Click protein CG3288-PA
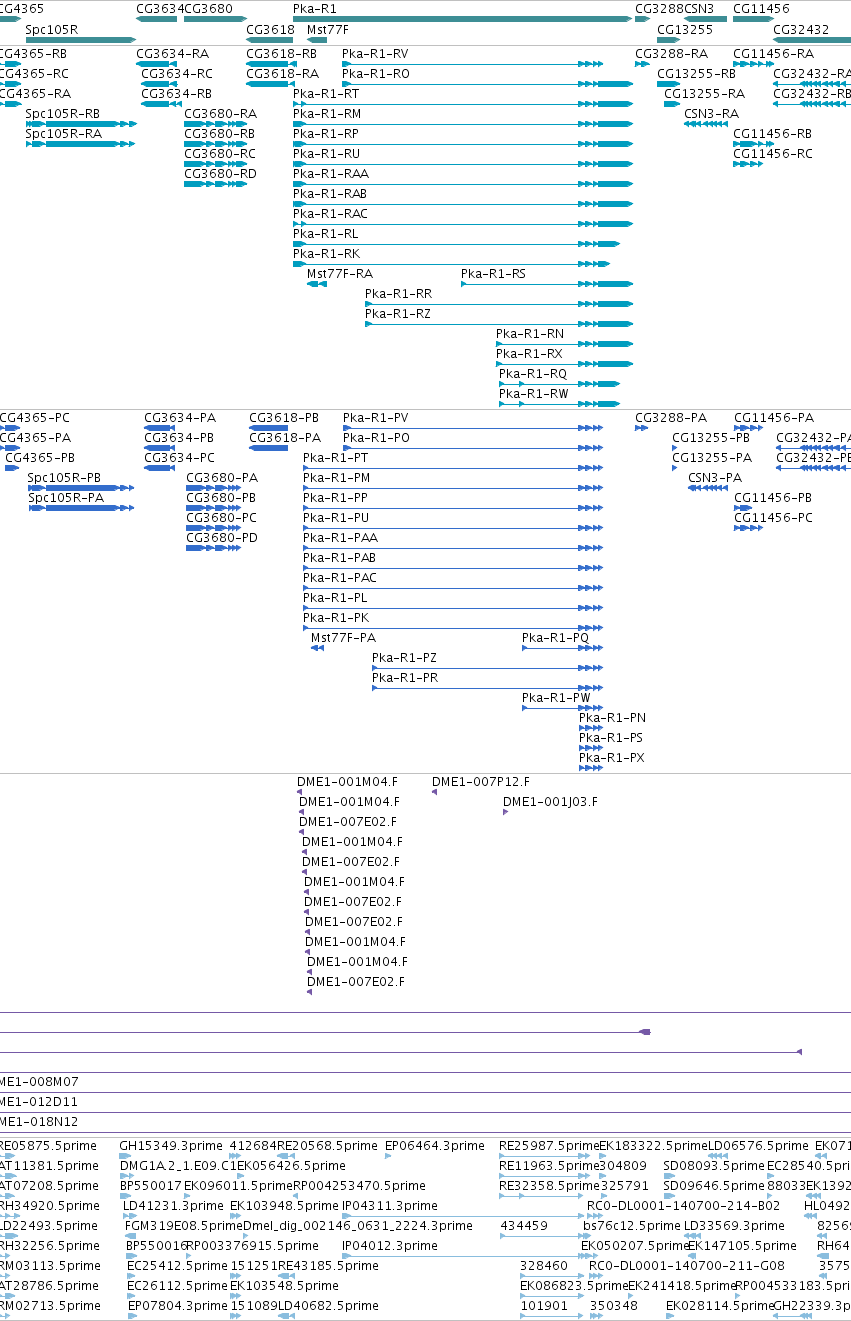 [672, 417]
